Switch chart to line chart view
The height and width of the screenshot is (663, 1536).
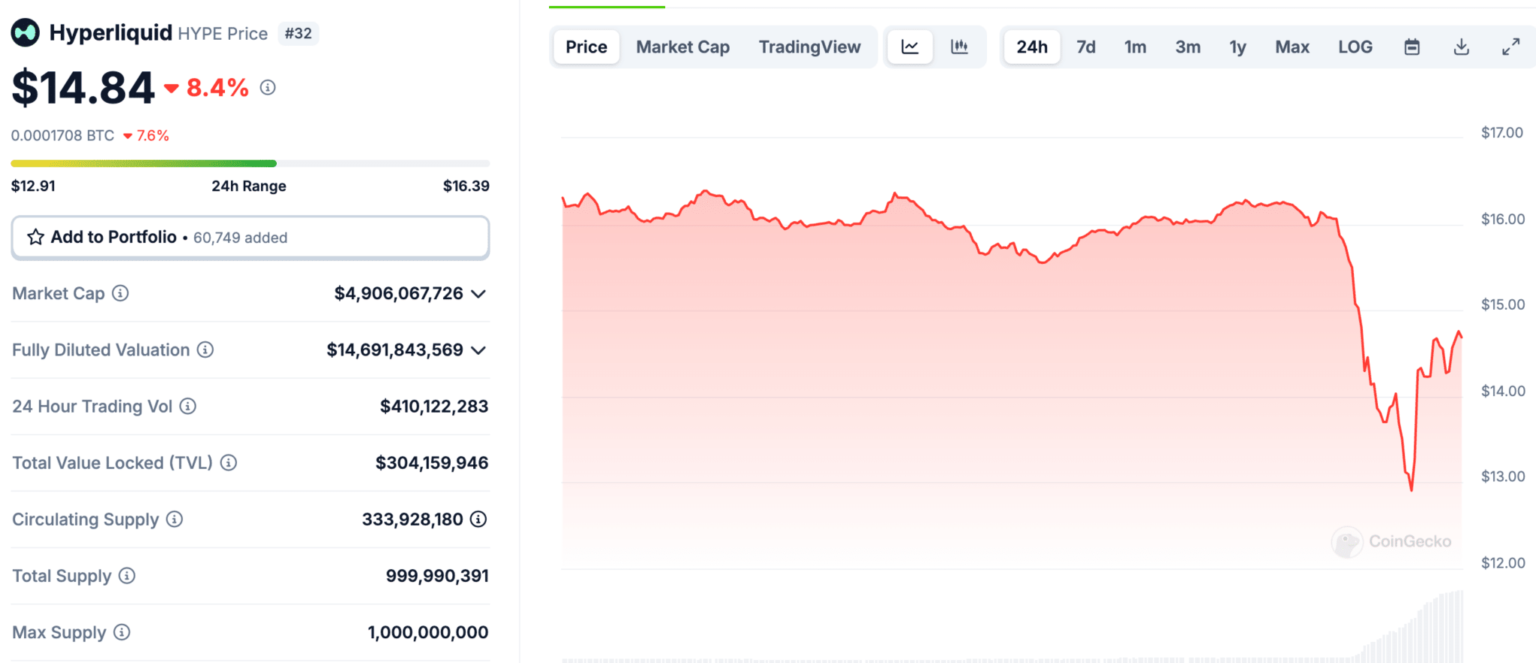909,46
